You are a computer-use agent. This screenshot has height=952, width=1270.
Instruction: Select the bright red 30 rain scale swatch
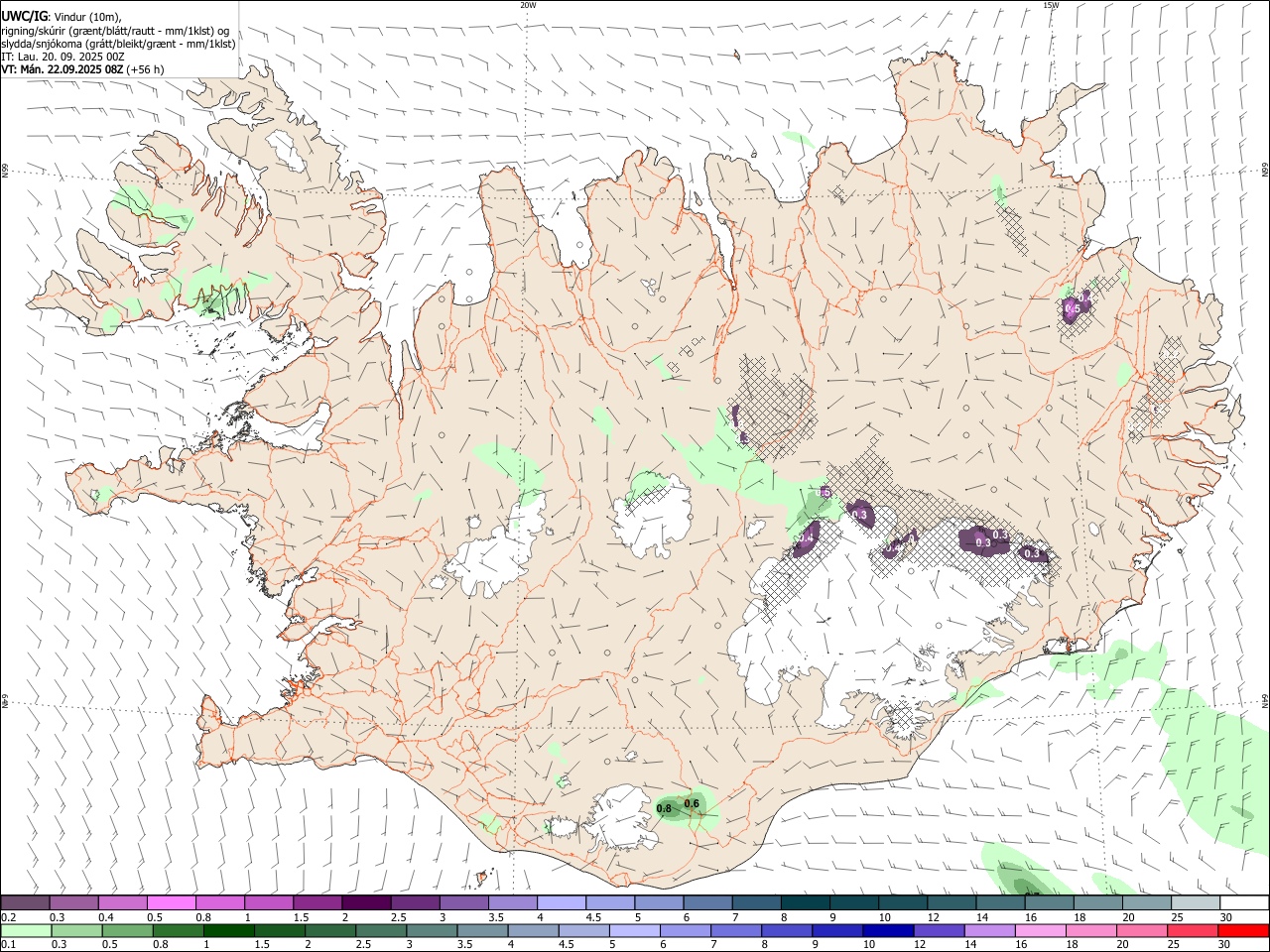pos(1243,930)
